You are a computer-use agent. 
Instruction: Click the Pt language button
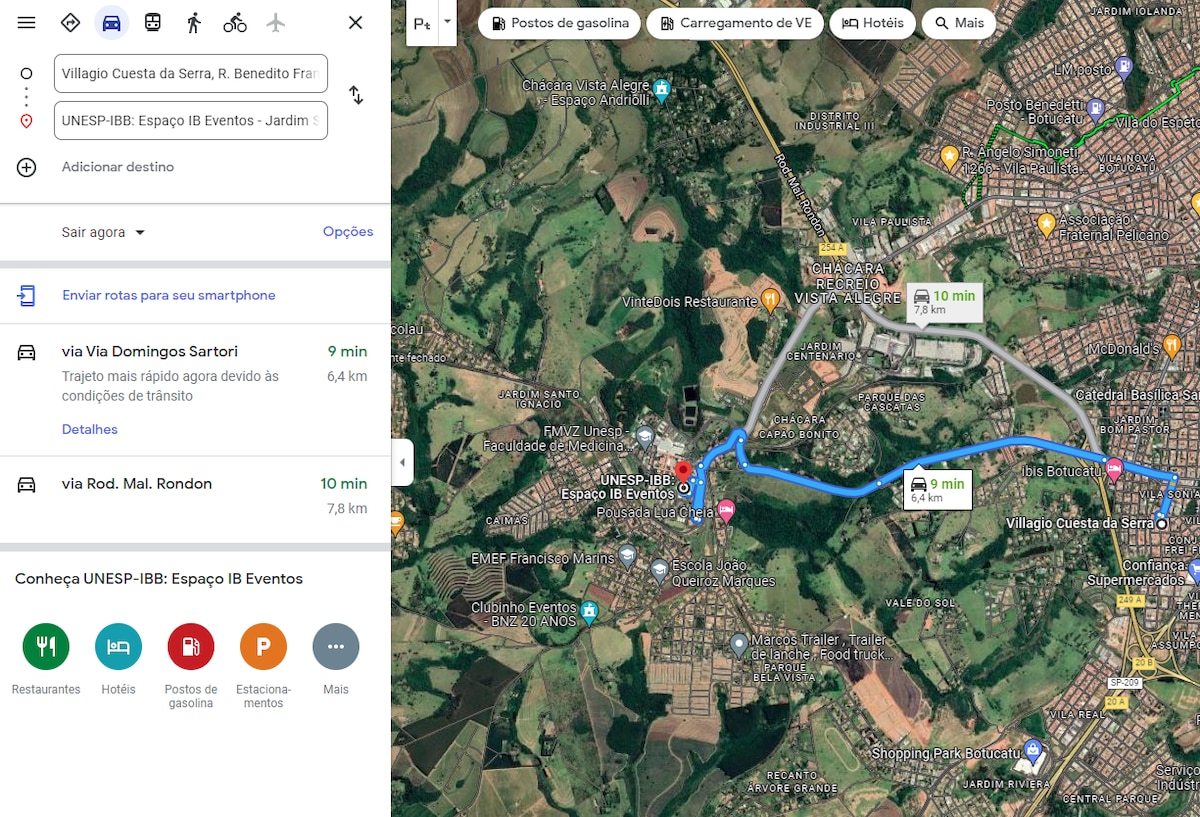pyautogui.click(x=422, y=22)
